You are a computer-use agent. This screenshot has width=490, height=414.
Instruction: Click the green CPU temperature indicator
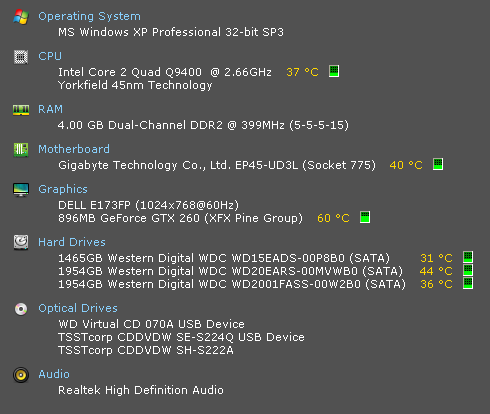tap(334, 71)
